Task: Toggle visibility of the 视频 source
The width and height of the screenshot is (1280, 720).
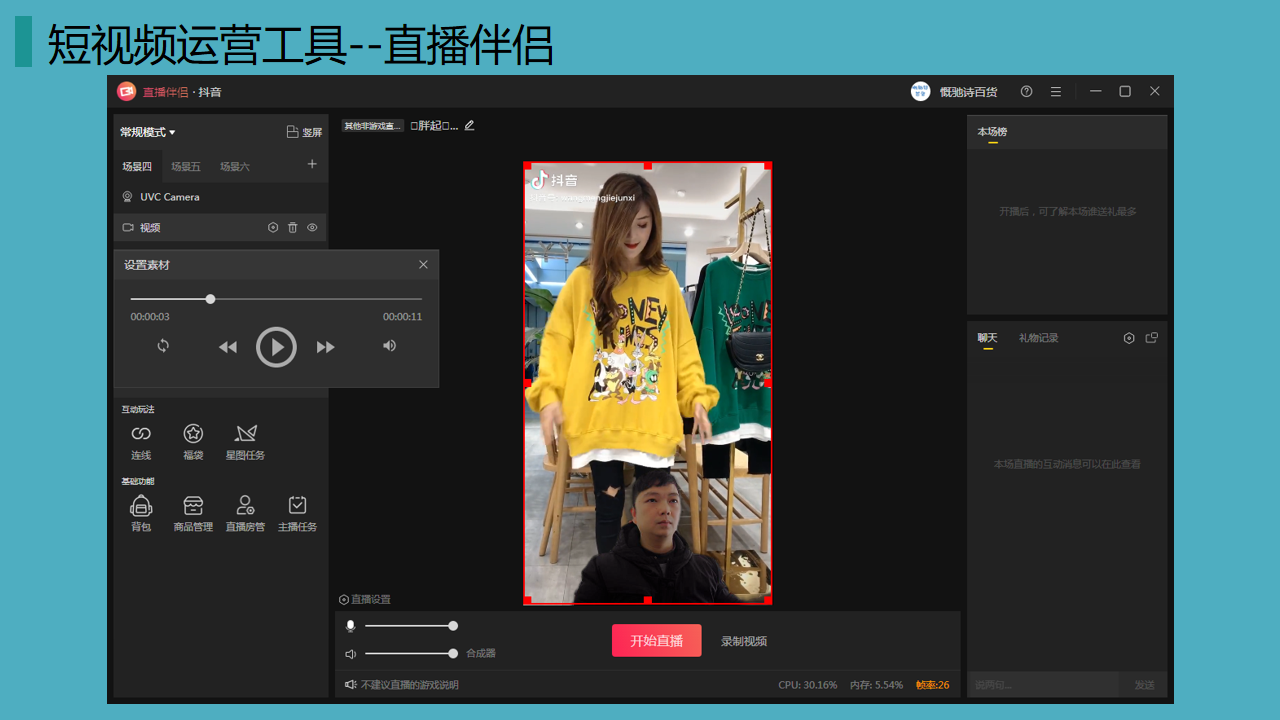Action: coord(312,228)
